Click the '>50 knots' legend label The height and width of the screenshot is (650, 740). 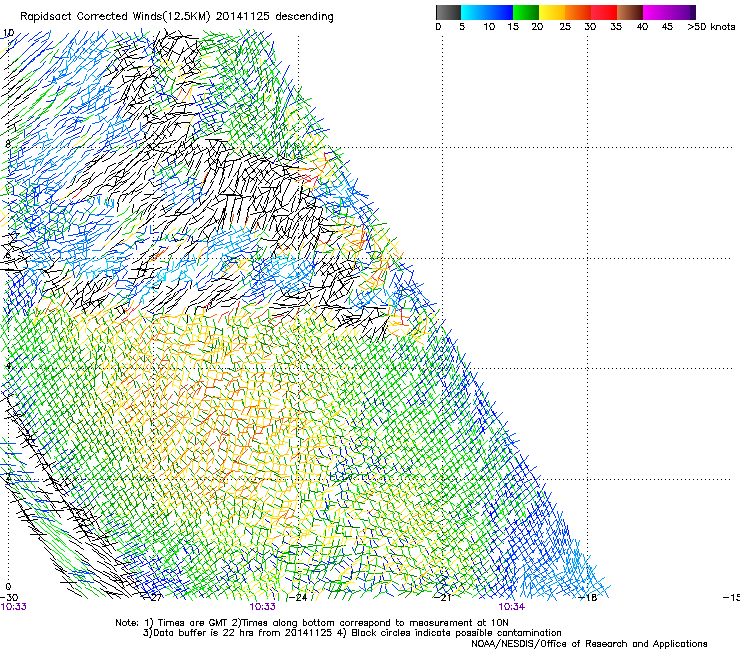[x=711, y=27]
